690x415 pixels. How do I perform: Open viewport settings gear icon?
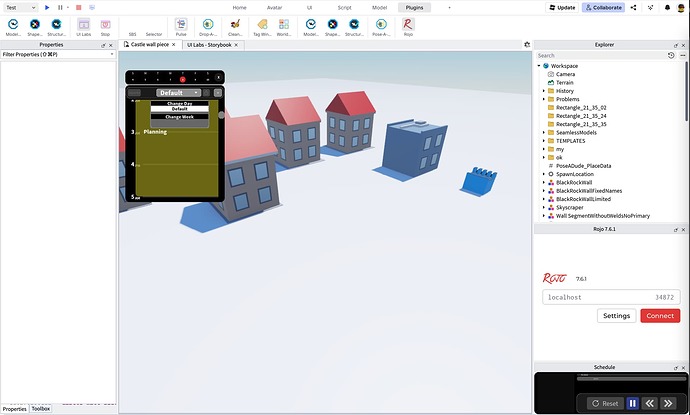click(527, 44)
